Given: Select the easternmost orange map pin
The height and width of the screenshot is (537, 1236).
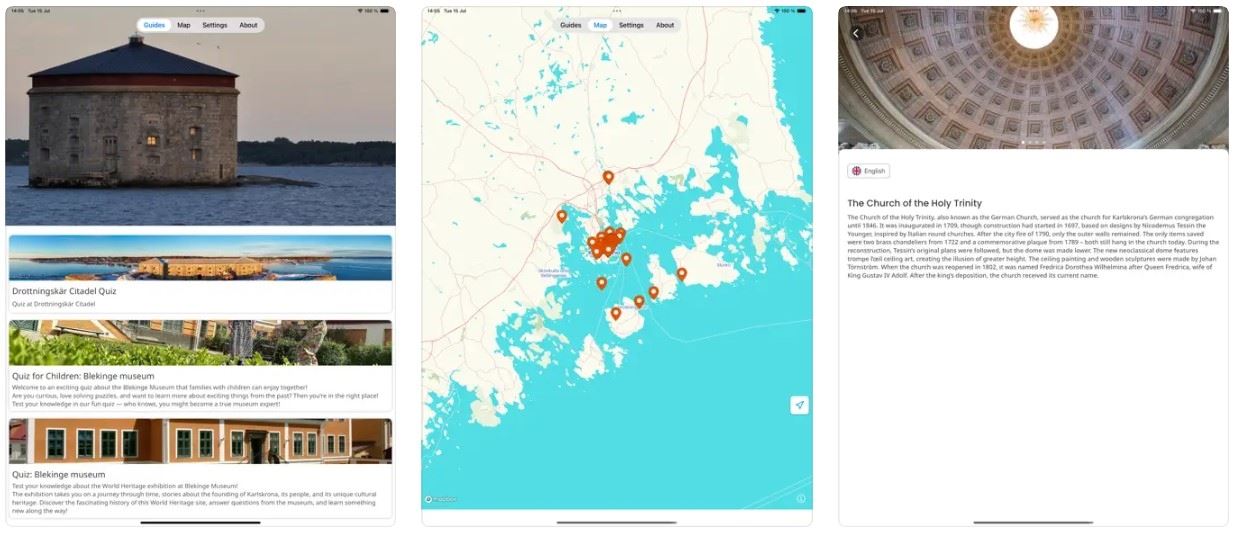Looking at the screenshot, I should click(x=682, y=273).
